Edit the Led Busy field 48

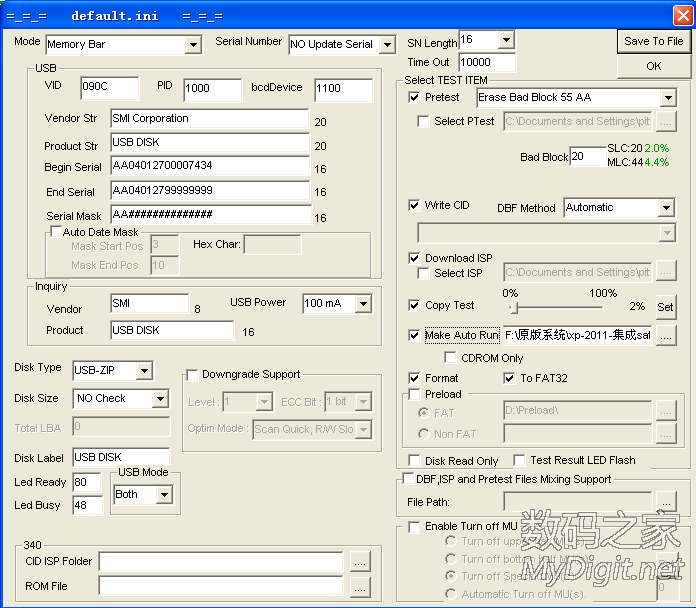pyautogui.click(x=87, y=505)
